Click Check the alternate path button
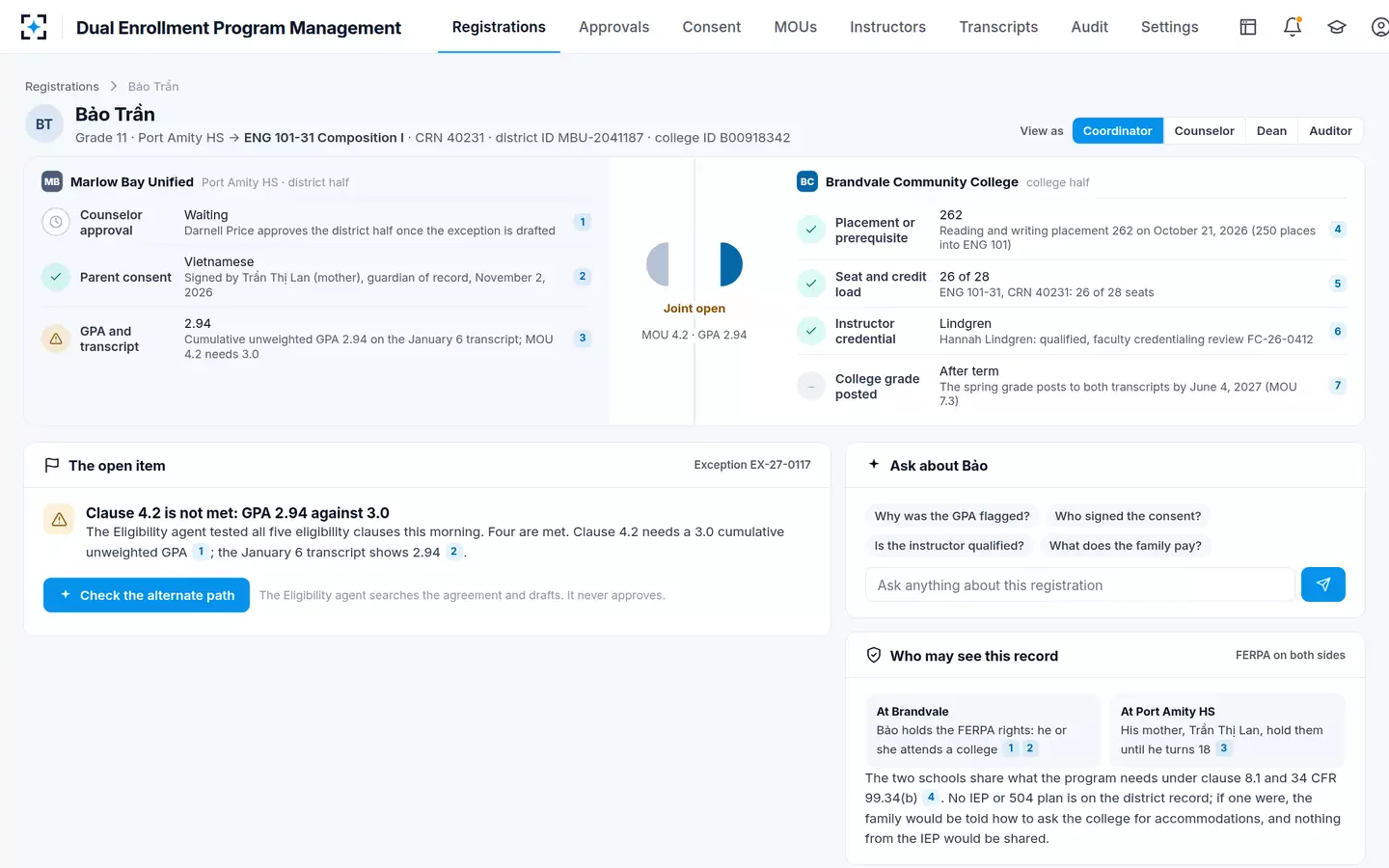The image size is (1389, 868). pos(147,595)
